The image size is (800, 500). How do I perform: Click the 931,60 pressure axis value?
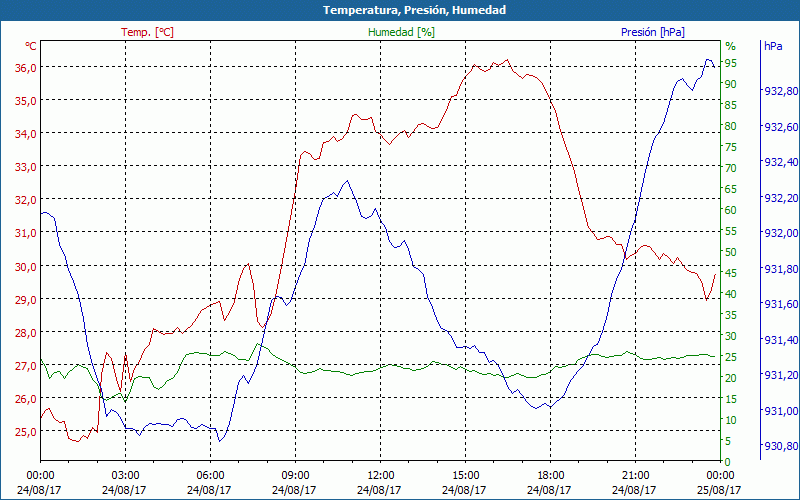(x=781, y=304)
